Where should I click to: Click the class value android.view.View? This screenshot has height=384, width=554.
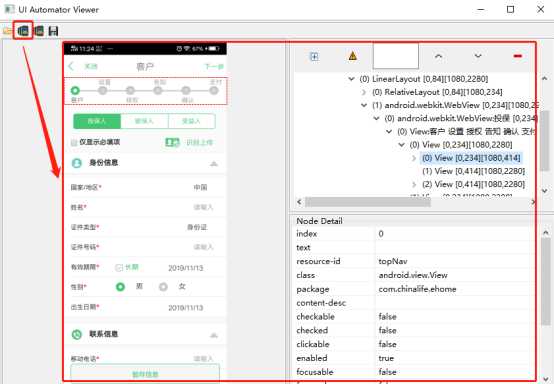pyautogui.click(x=413, y=275)
